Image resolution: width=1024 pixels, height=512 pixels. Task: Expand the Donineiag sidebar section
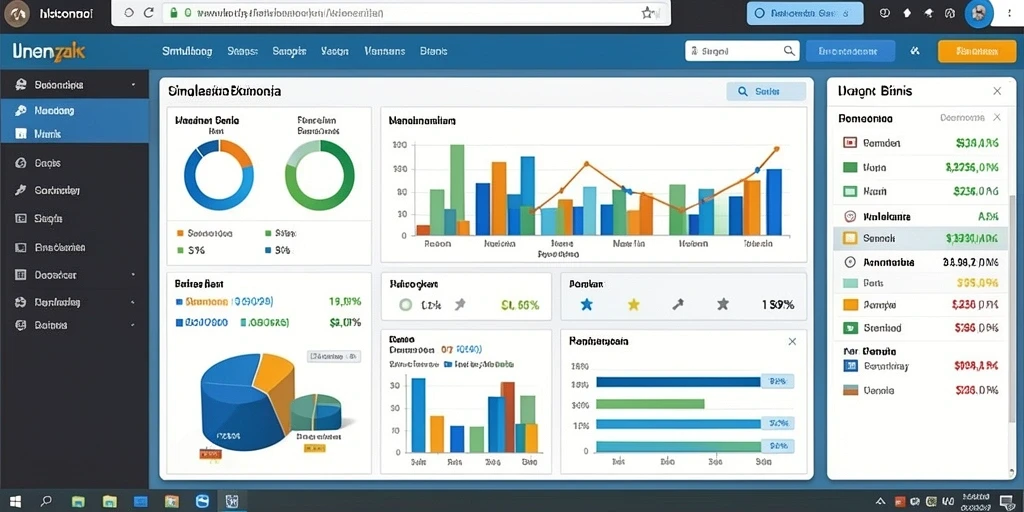tap(74, 302)
